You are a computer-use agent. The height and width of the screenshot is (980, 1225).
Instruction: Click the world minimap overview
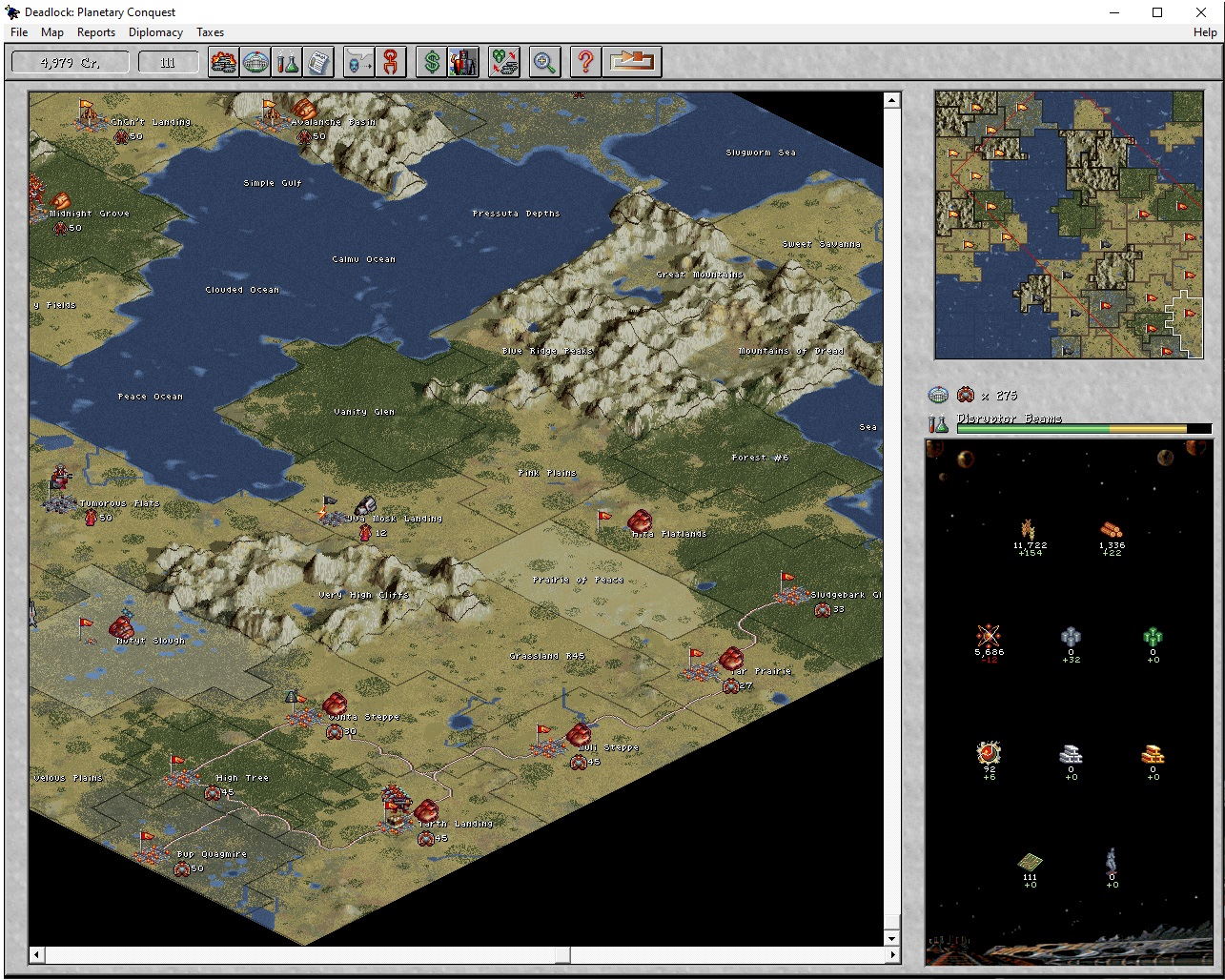click(1069, 225)
